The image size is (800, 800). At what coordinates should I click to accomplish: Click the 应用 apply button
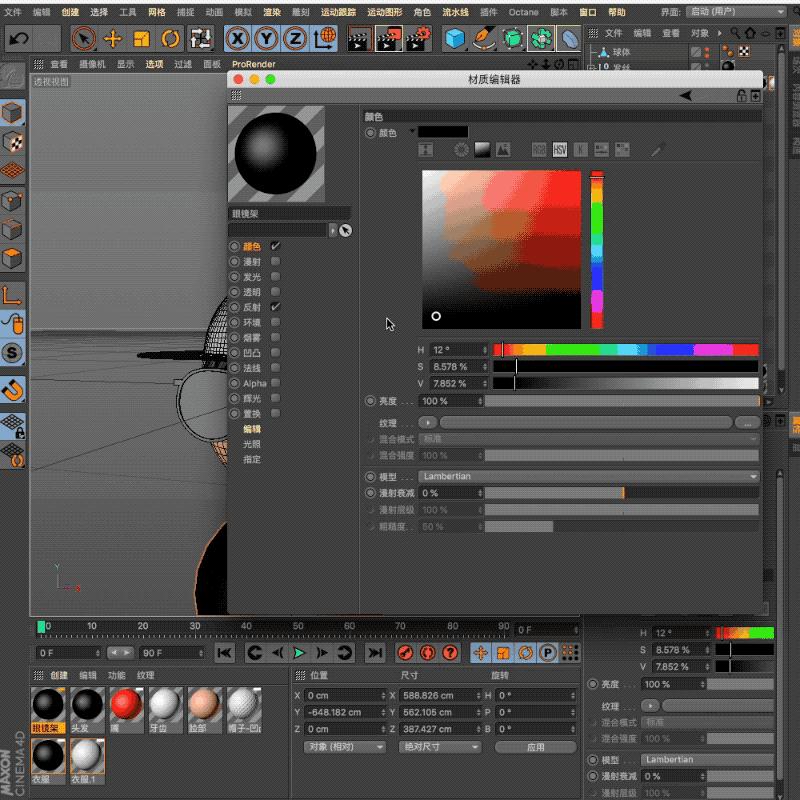(x=535, y=747)
